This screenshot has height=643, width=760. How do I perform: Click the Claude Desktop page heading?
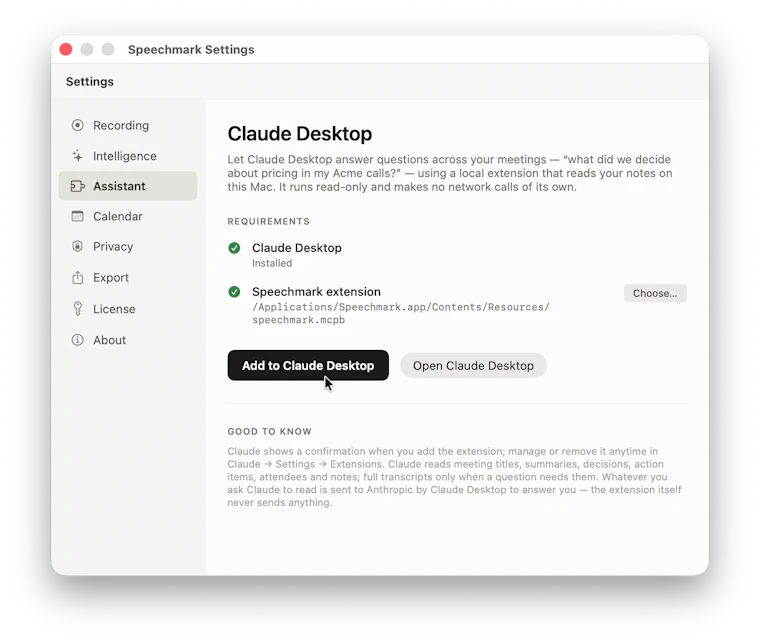click(300, 134)
